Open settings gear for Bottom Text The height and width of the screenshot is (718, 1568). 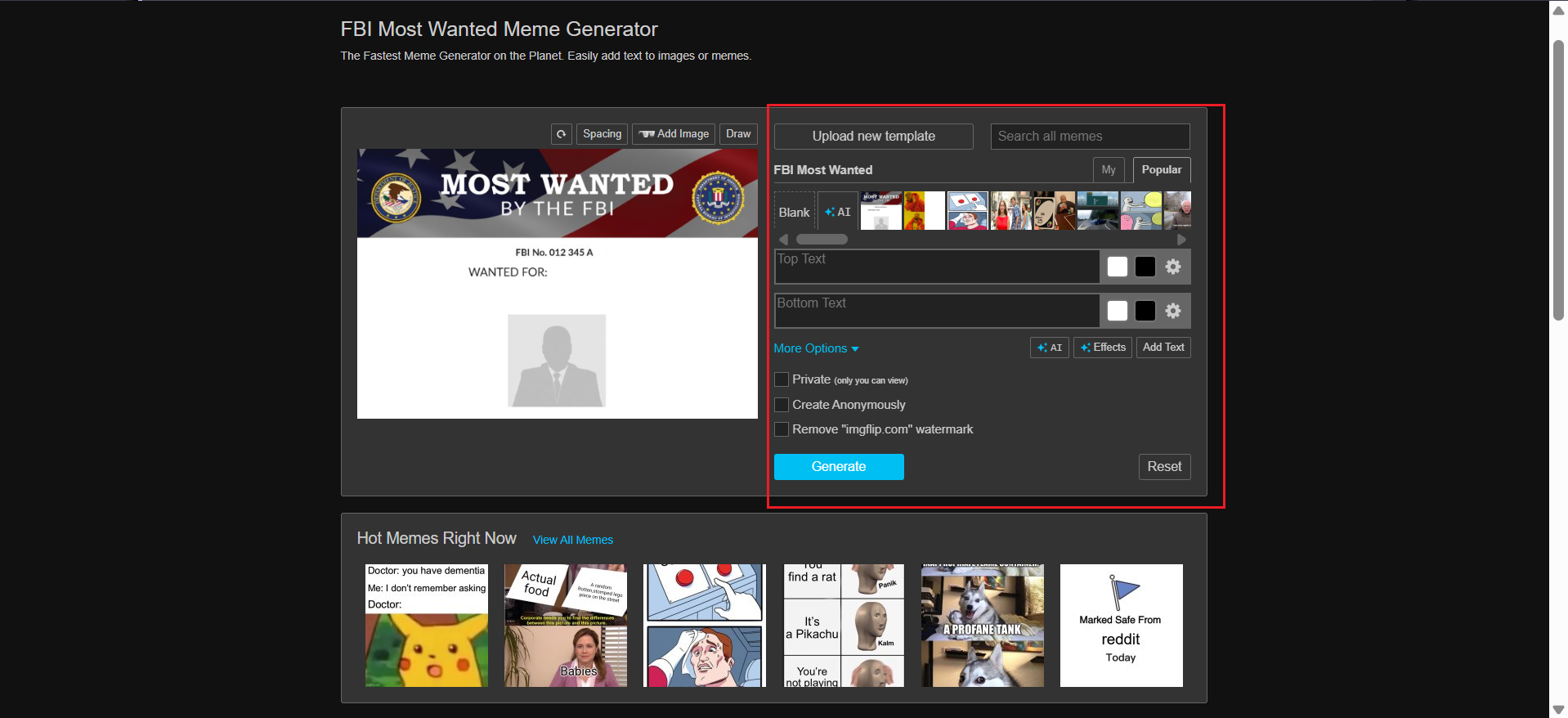pos(1173,311)
